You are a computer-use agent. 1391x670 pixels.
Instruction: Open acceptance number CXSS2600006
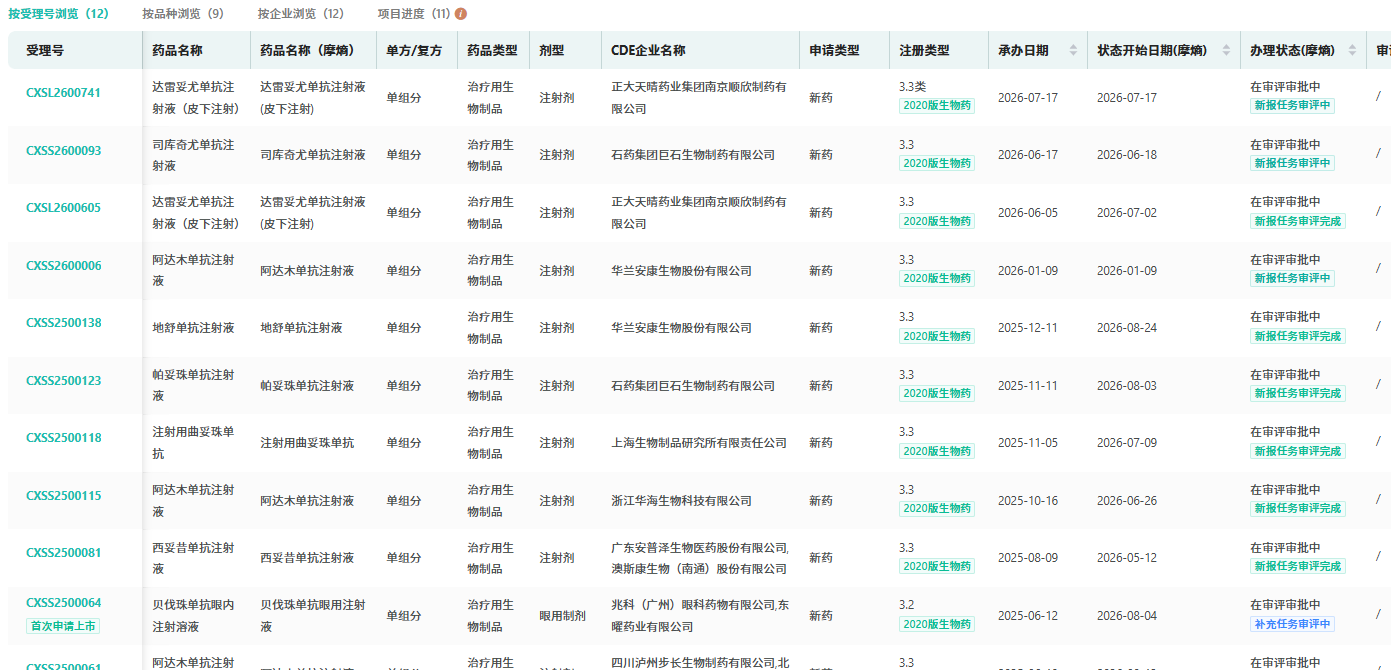click(x=64, y=266)
